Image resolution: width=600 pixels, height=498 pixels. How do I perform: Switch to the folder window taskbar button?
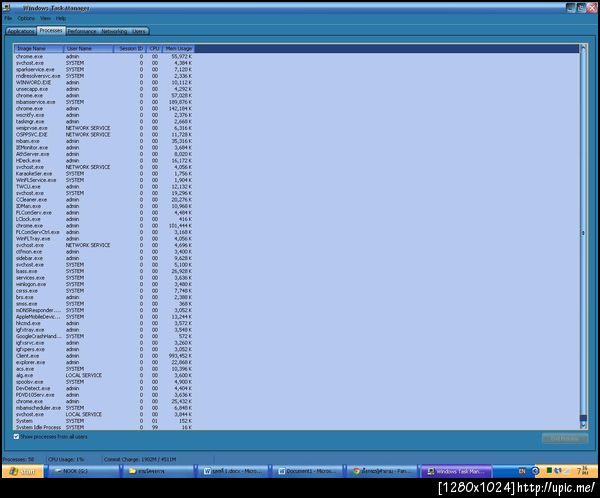click(x=158, y=471)
